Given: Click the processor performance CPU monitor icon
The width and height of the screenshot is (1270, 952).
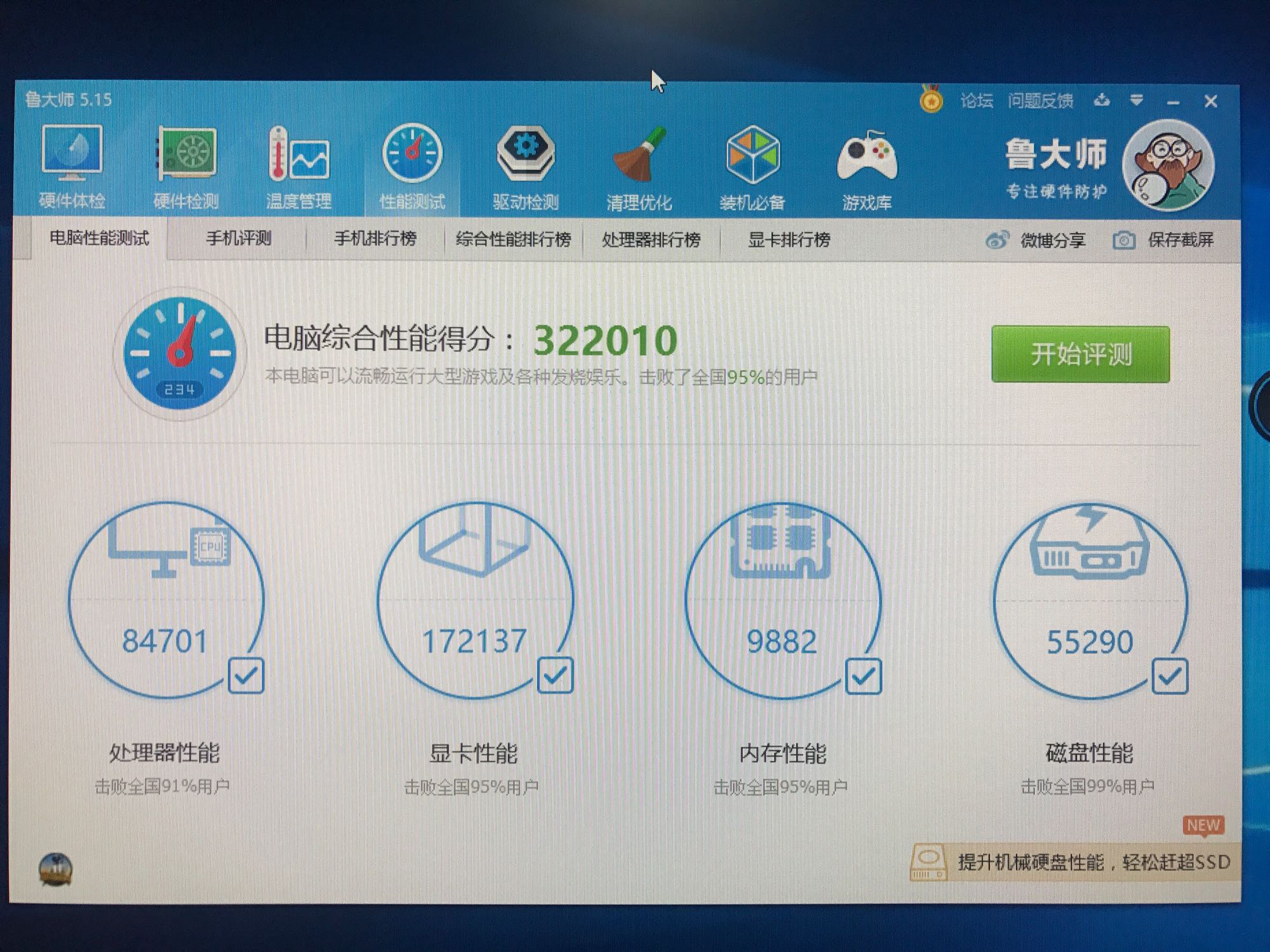Looking at the screenshot, I should point(170,550).
